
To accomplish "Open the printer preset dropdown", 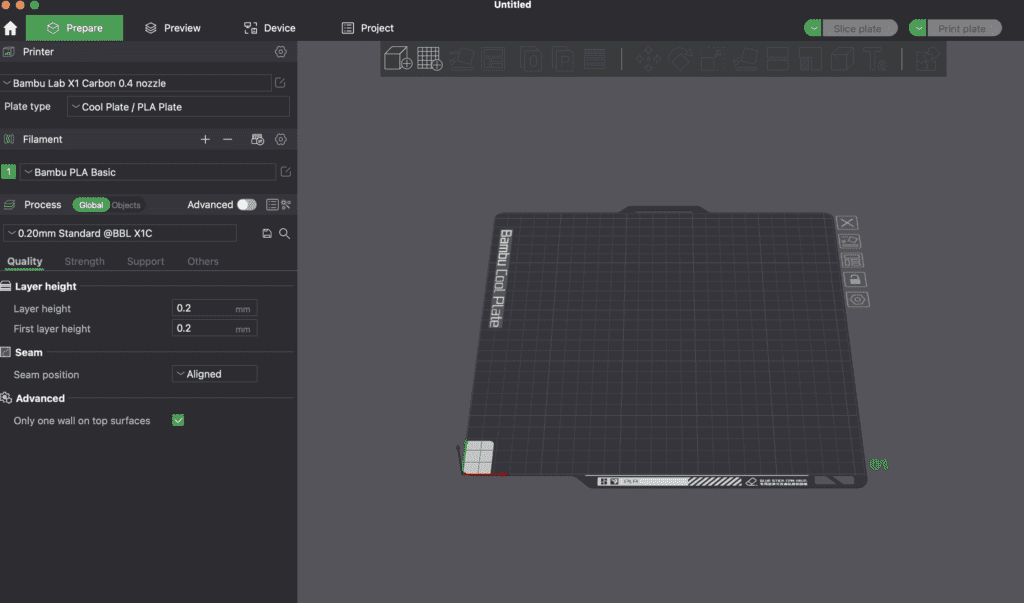I will pos(136,83).
